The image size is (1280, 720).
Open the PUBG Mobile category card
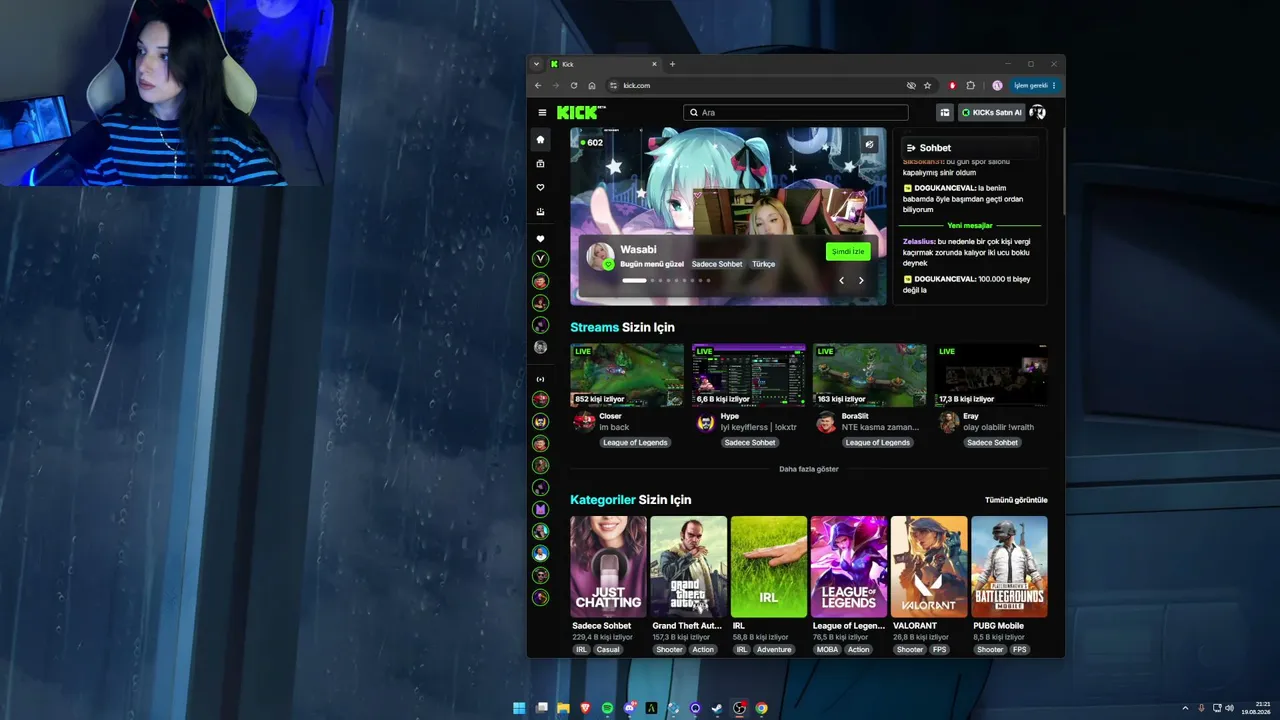(x=1009, y=567)
